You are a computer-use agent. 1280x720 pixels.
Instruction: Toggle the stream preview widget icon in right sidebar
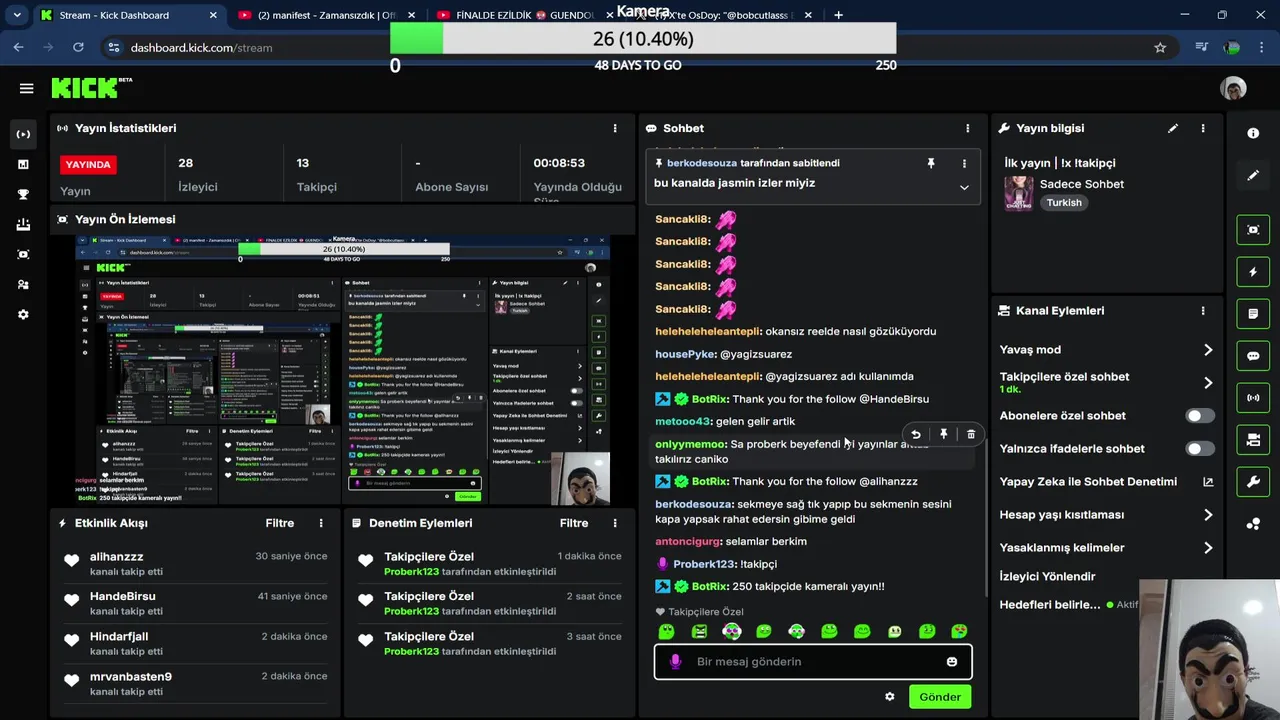[1253, 230]
